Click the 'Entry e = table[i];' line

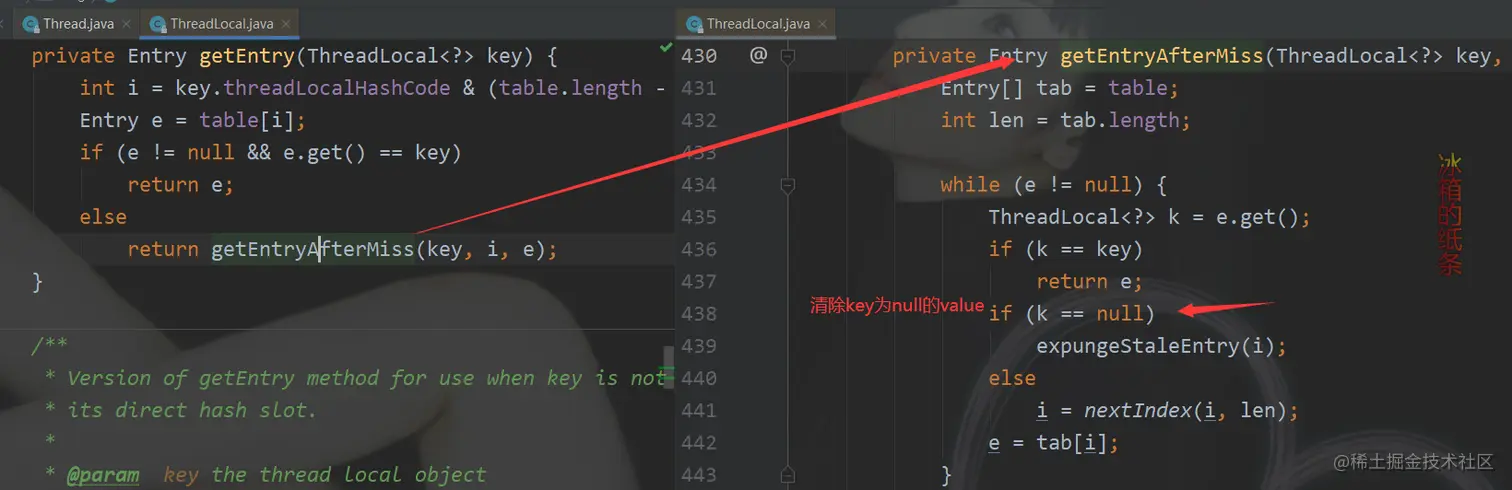pyautogui.click(x=193, y=121)
